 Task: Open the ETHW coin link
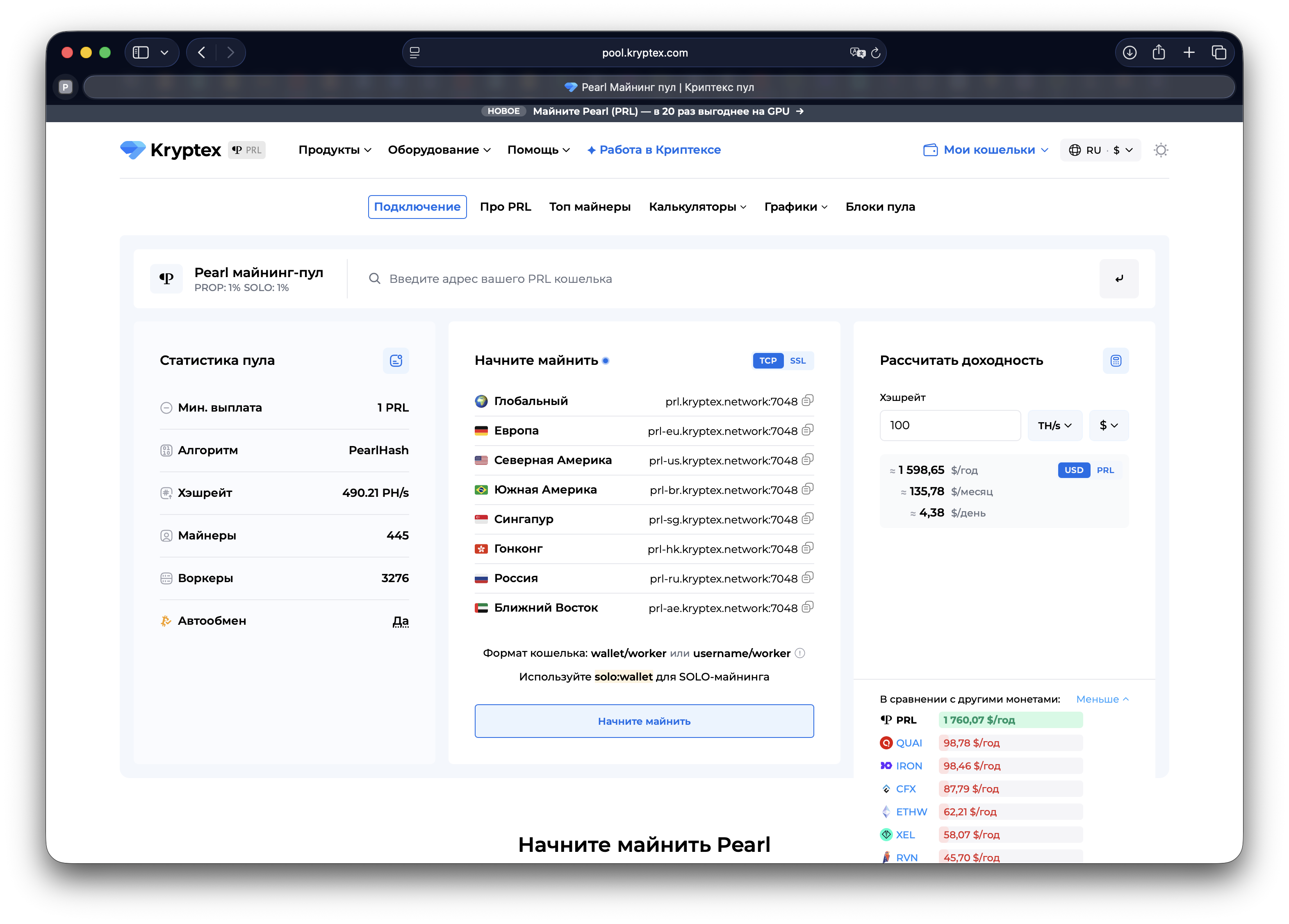911,812
